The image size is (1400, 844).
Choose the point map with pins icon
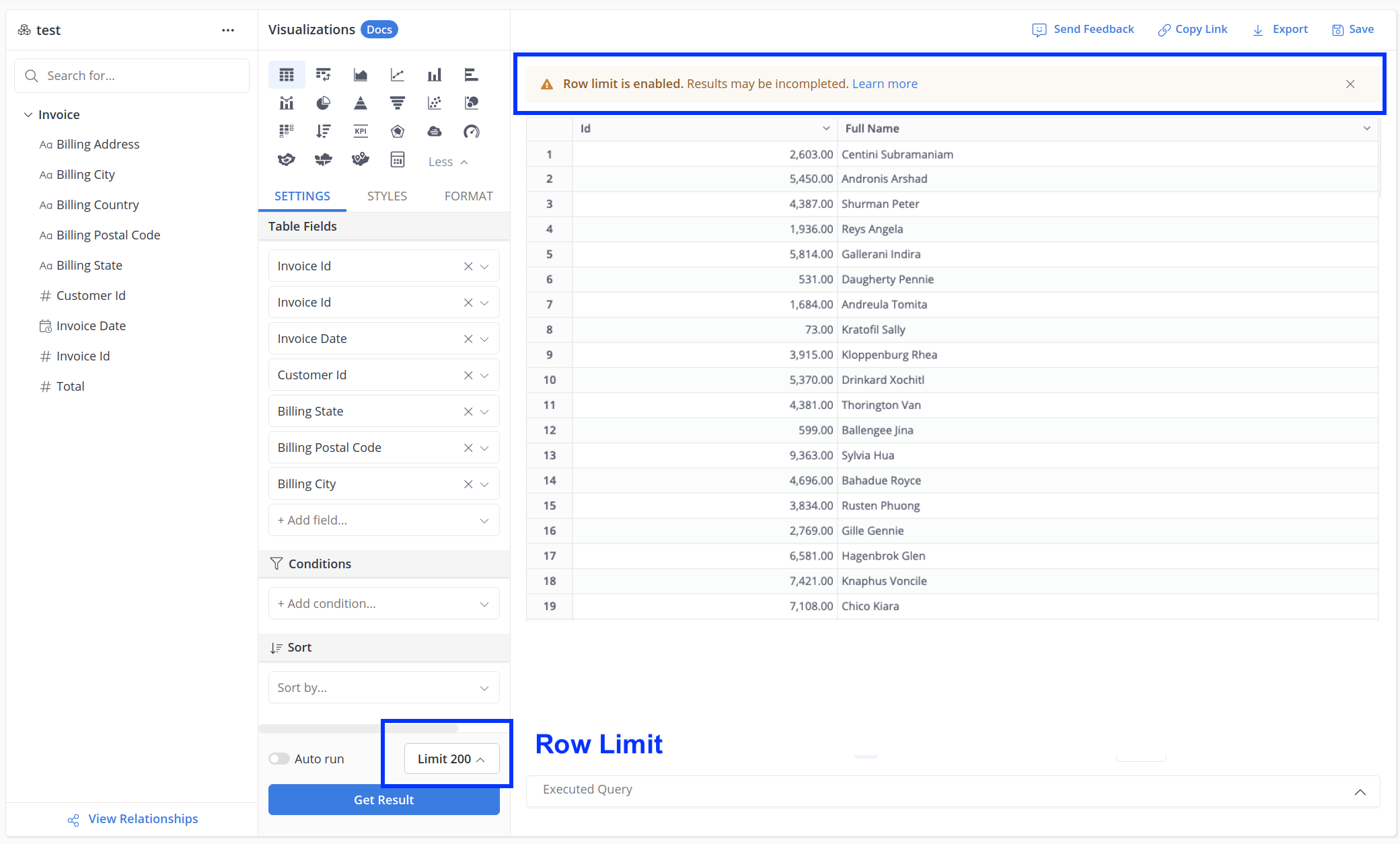coord(361,159)
